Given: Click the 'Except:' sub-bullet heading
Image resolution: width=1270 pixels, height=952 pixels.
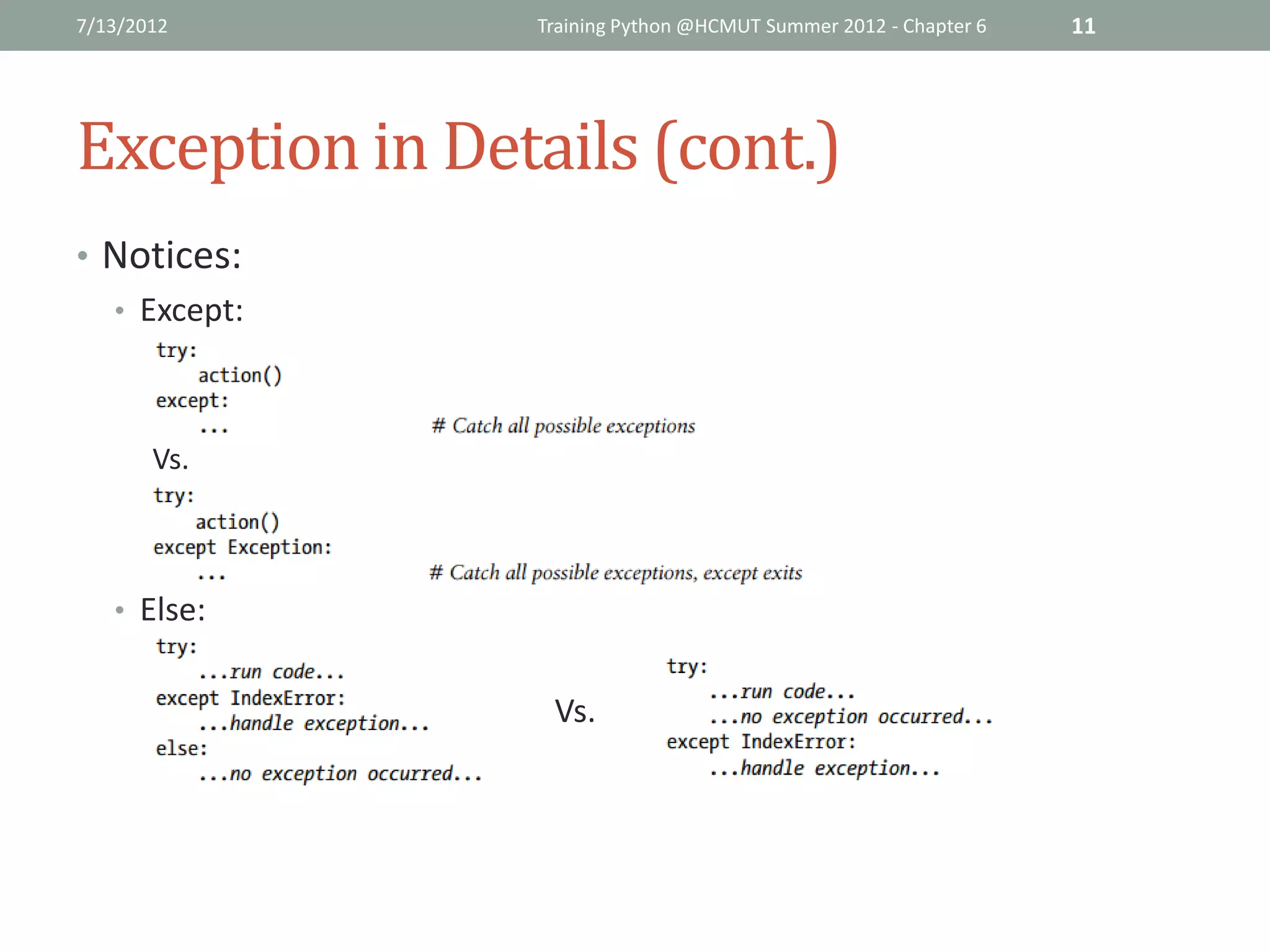Looking at the screenshot, I should click(192, 310).
